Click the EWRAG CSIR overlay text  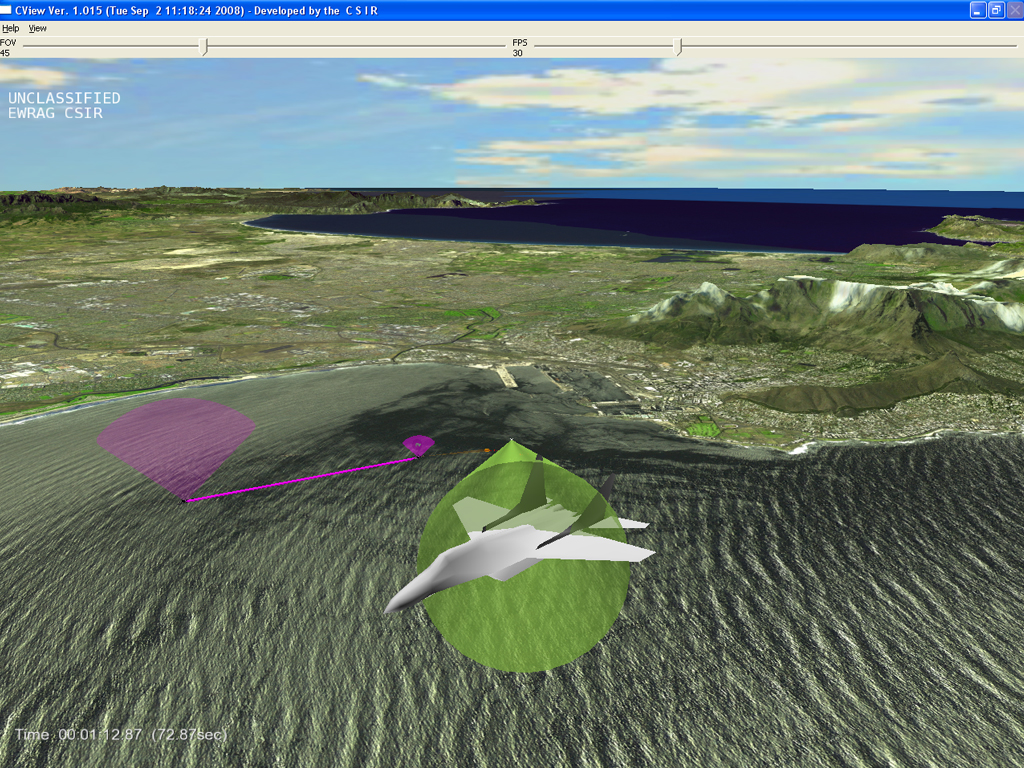click(55, 113)
